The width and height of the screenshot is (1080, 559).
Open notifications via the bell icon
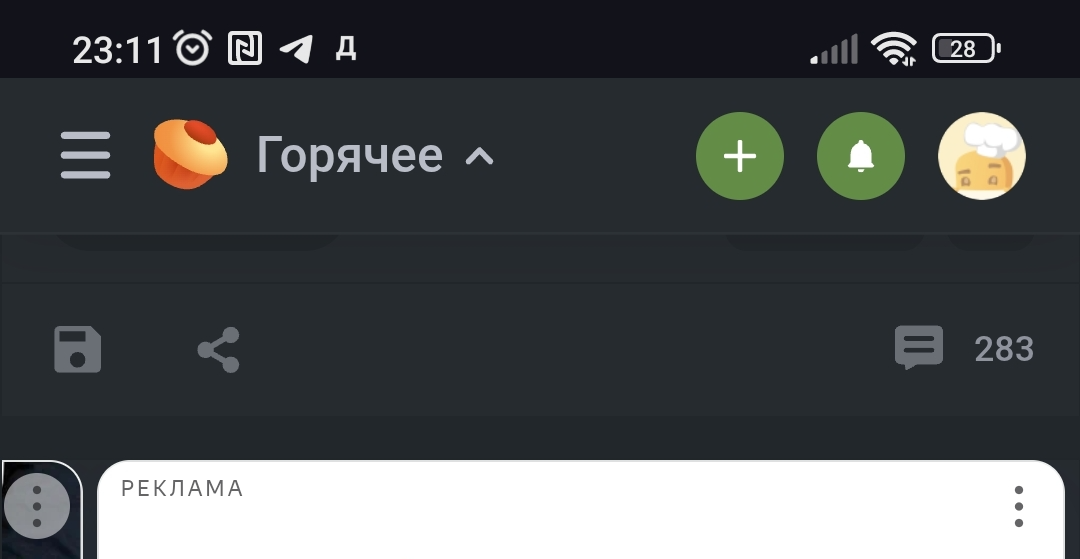(x=861, y=156)
